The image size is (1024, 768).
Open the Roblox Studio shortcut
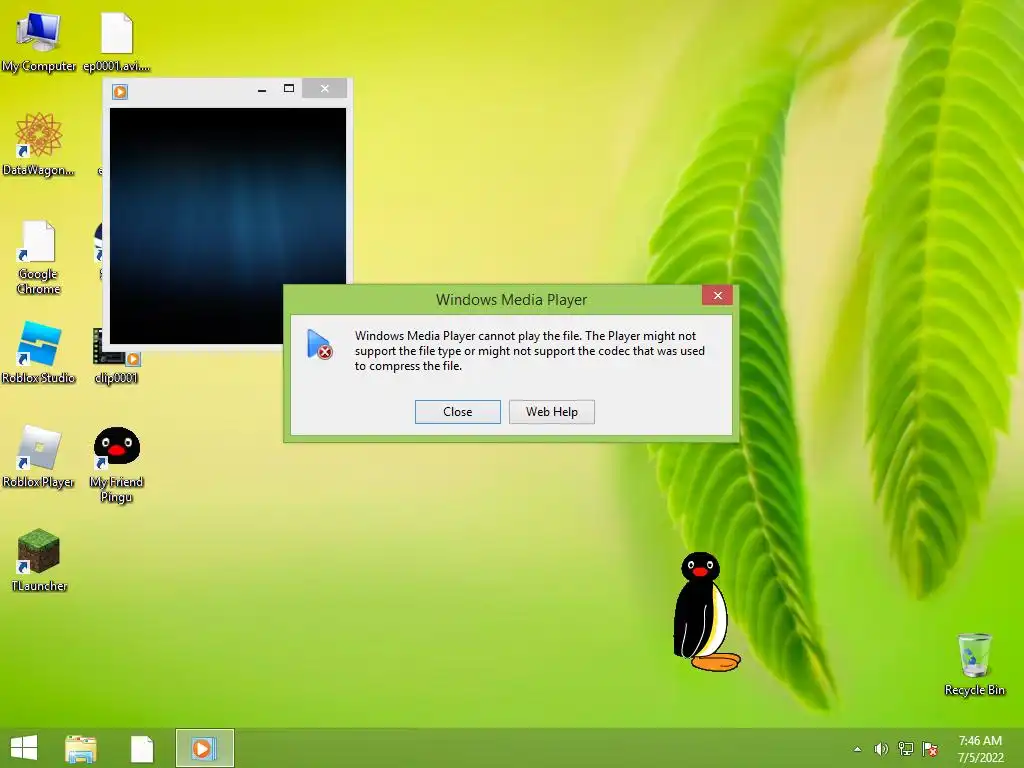point(39,352)
